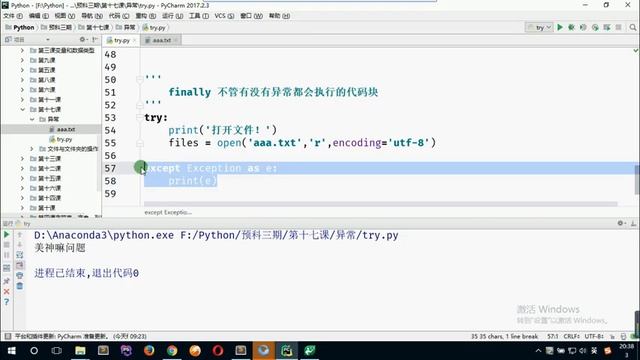Switch to the aaa.txt editor tab
Image resolution: width=640 pixels, height=360 pixels.
162,40
